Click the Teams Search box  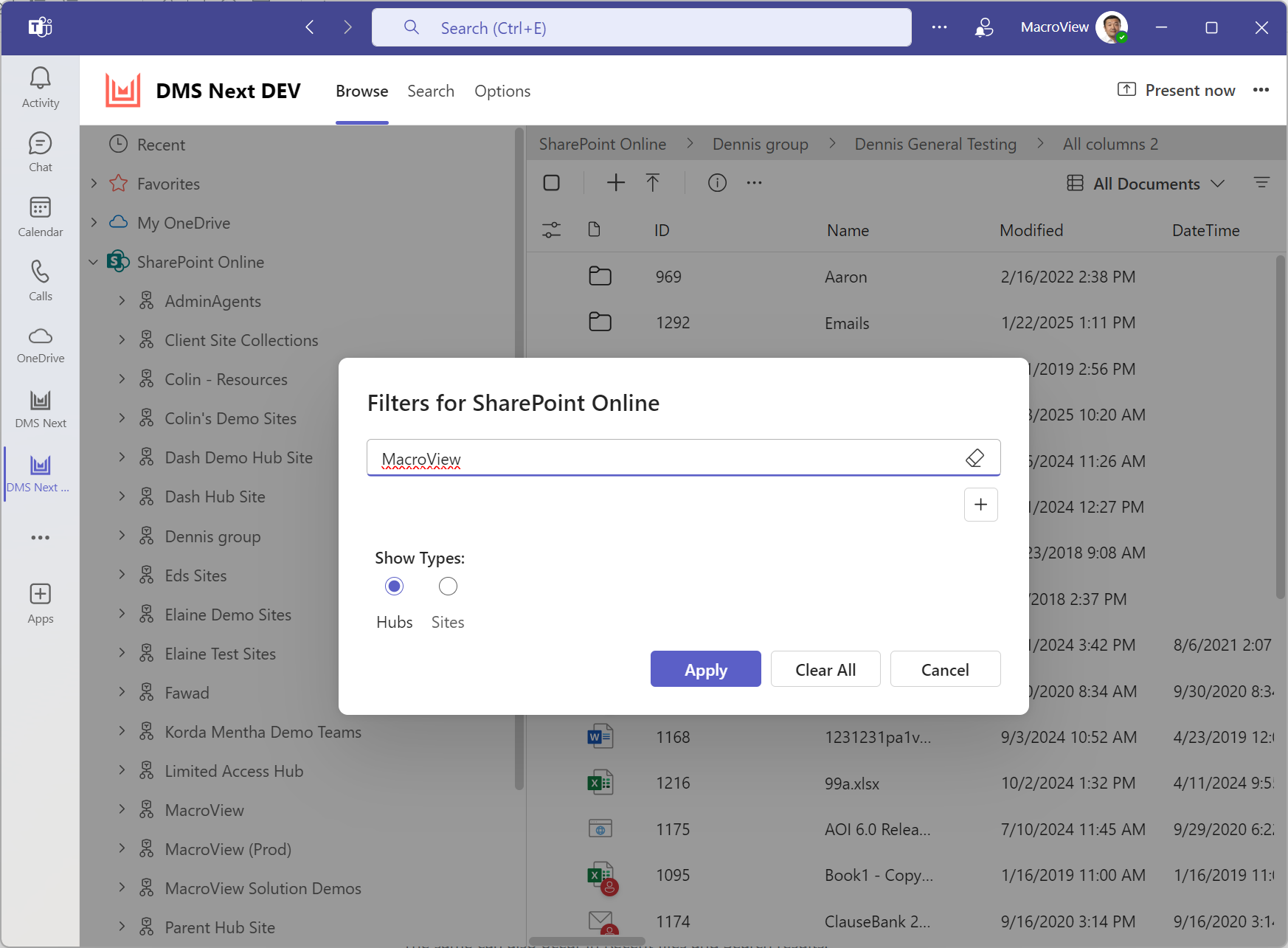point(641,28)
